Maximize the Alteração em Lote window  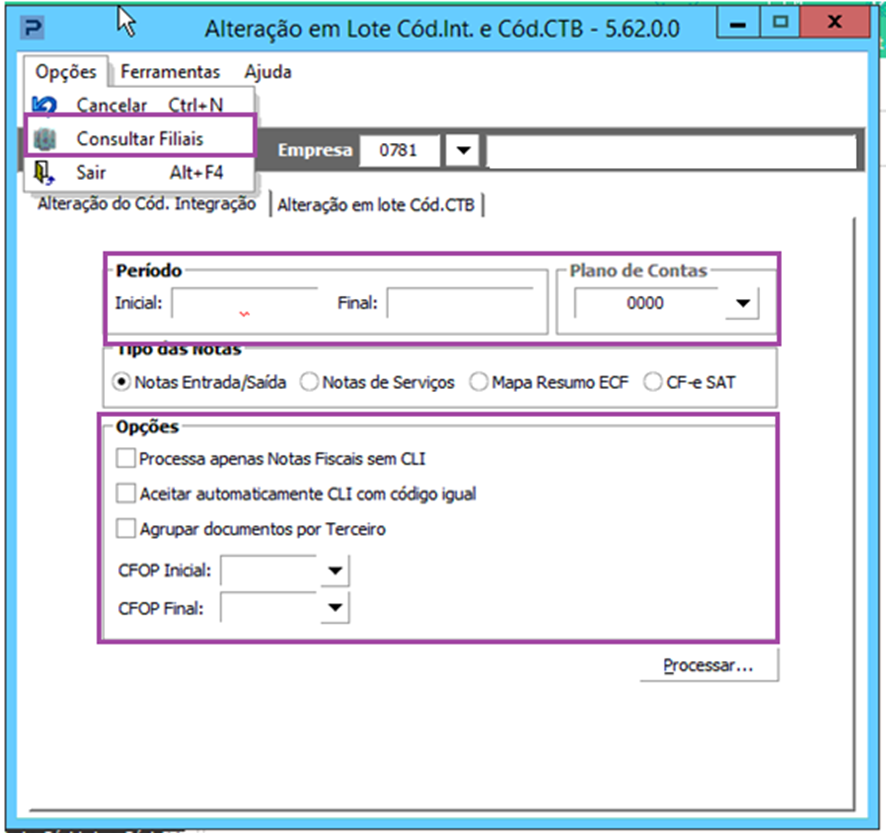[x=780, y=23]
